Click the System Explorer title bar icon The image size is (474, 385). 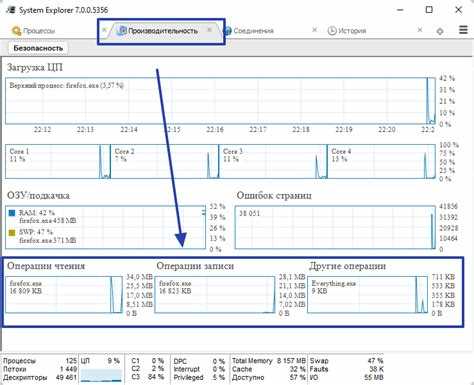pyautogui.click(x=11, y=10)
